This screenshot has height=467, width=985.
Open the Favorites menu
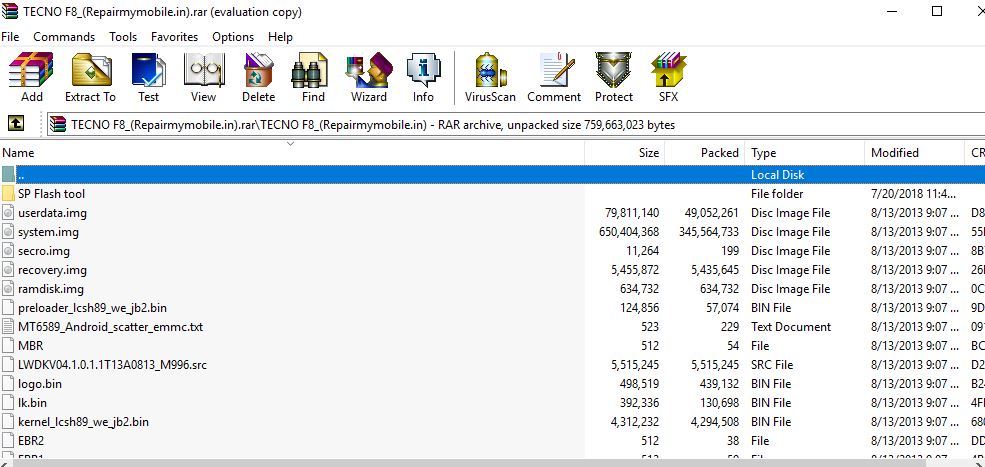pyautogui.click(x=174, y=37)
